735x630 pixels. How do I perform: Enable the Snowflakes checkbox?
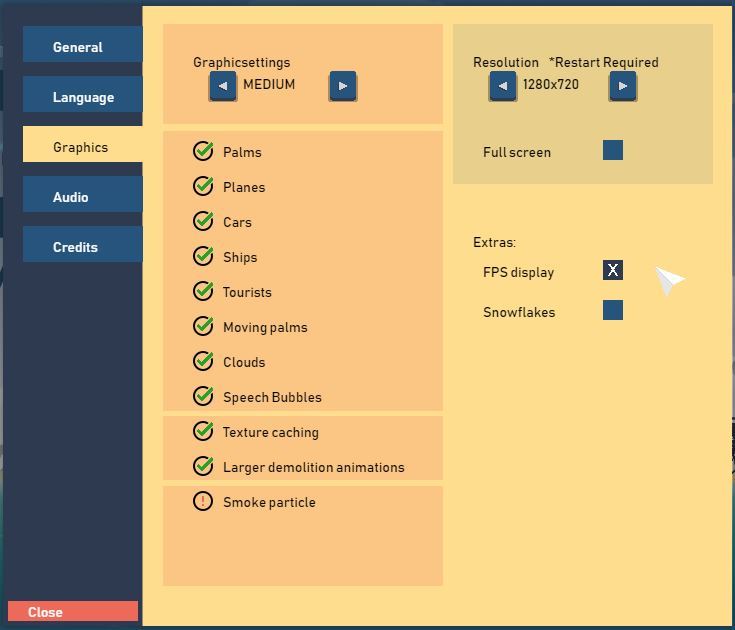tap(613, 310)
